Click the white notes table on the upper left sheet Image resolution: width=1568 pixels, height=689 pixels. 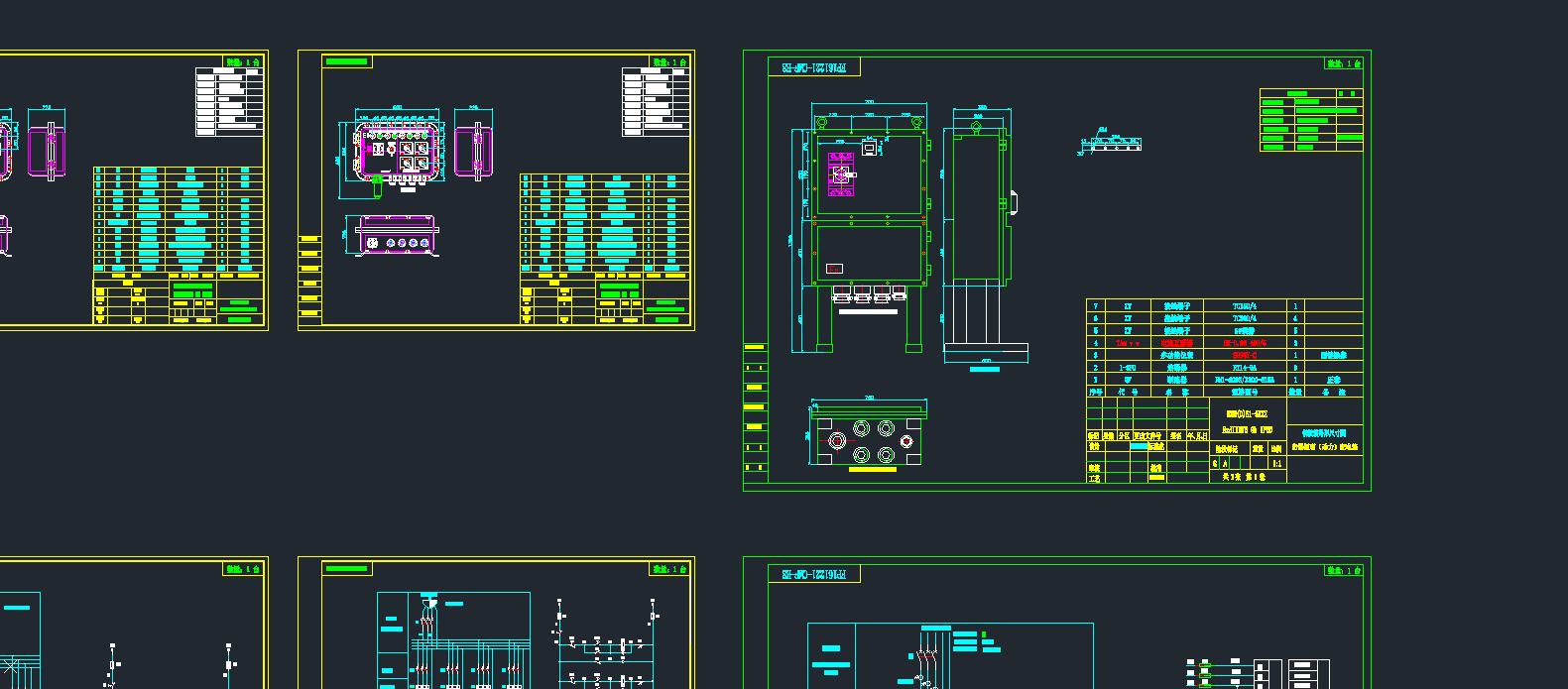click(x=230, y=102)
